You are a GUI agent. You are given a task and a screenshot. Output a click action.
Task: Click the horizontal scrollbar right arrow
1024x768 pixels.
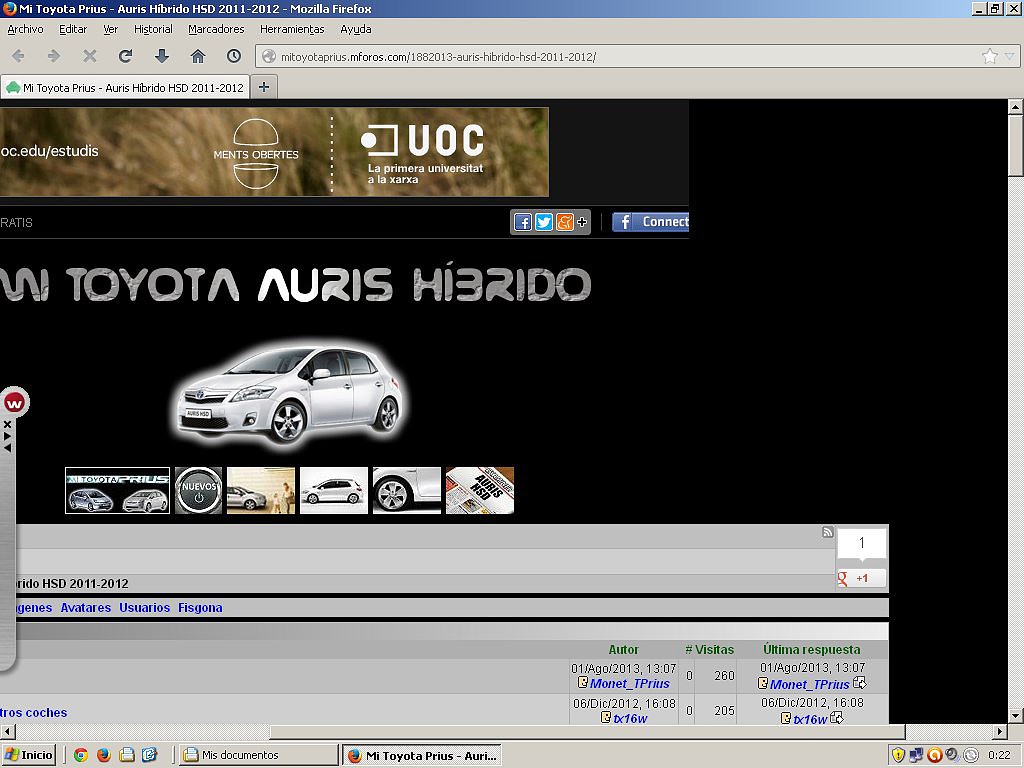pyautogui.click(x=999, y=731)
